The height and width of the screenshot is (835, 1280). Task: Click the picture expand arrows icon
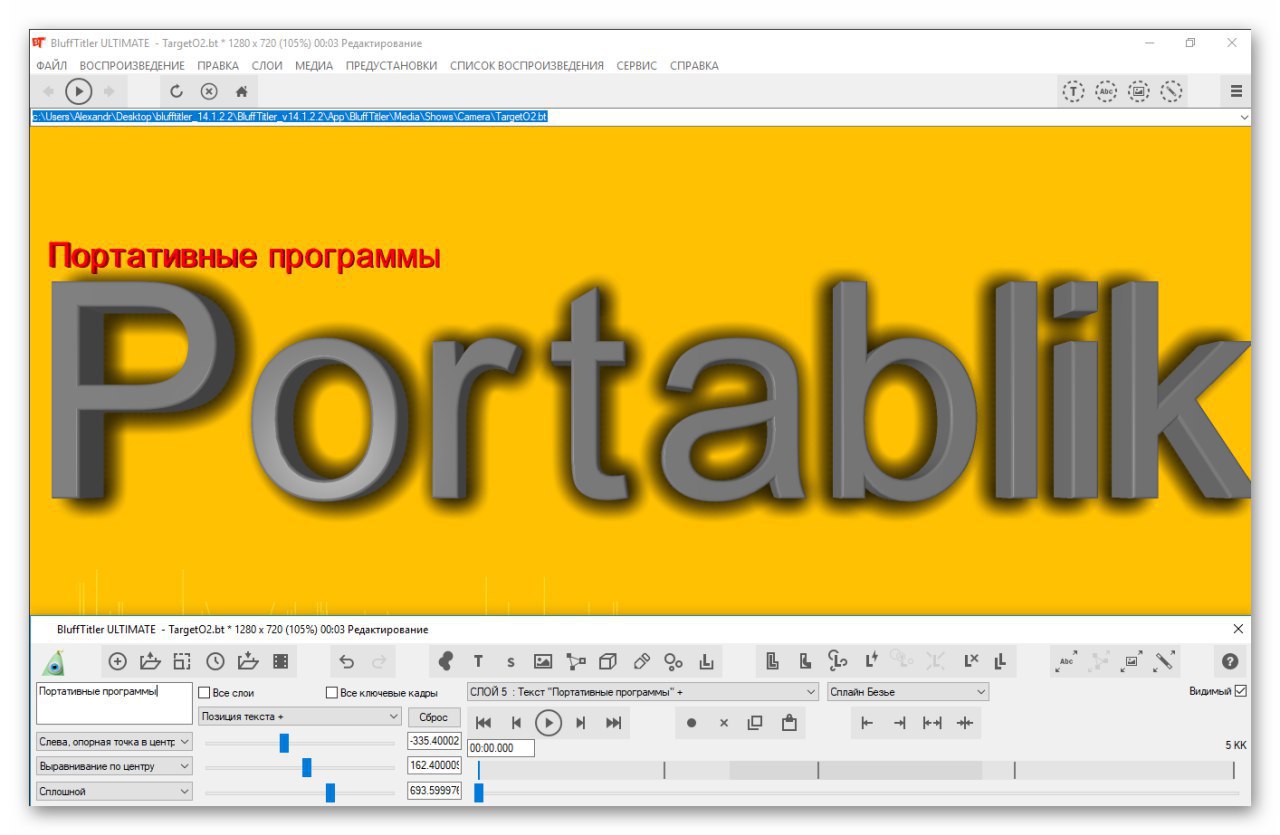click(x=1132, y=661)
